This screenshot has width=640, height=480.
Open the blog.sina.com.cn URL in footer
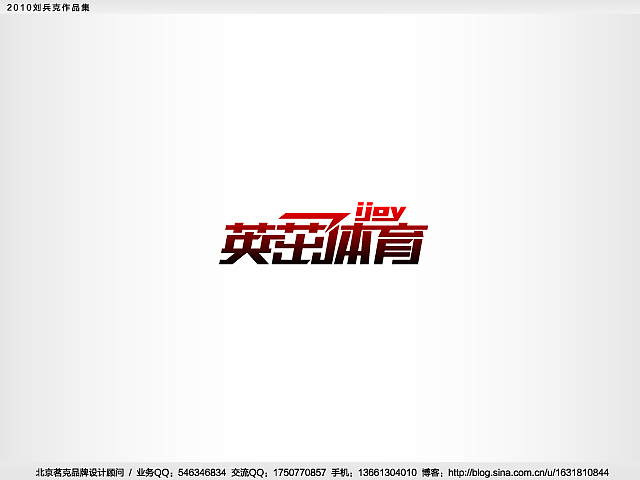click(528, 473)
